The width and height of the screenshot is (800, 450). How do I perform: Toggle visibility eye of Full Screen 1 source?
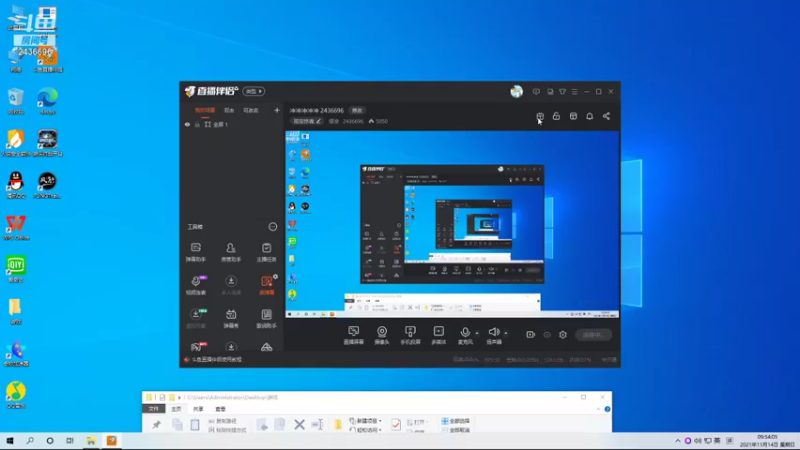(x=187, y=124)
